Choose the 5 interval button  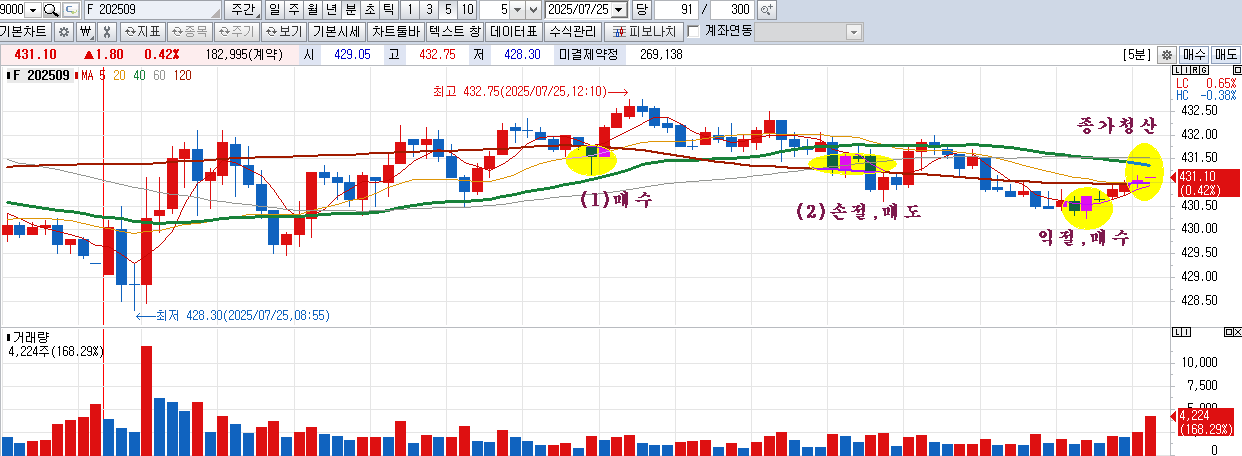(x=448, y=10)
